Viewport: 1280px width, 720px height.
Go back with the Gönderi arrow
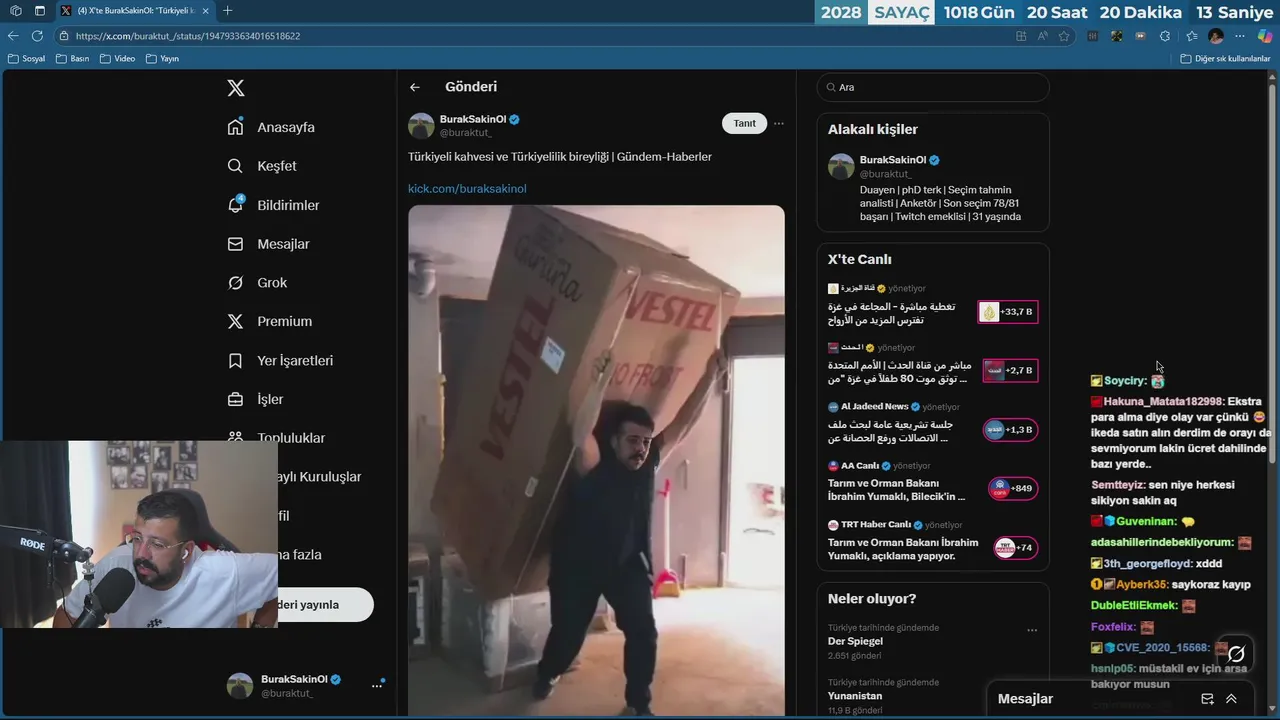tap(415, 87)
